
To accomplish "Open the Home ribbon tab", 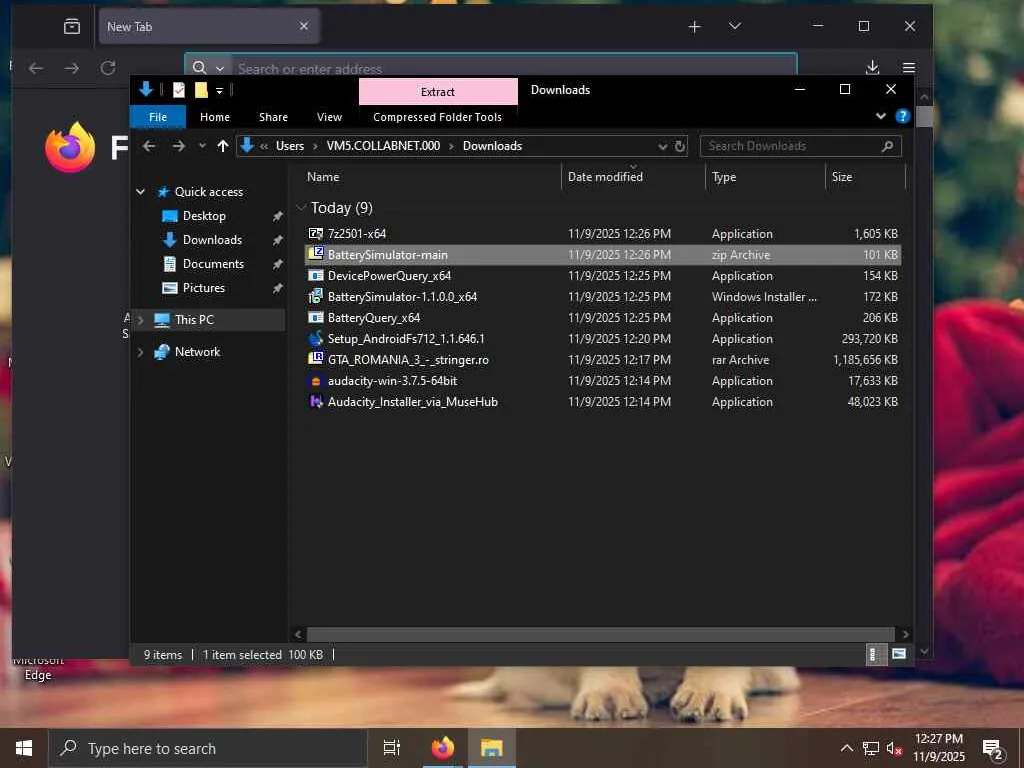I will point(215,117).
